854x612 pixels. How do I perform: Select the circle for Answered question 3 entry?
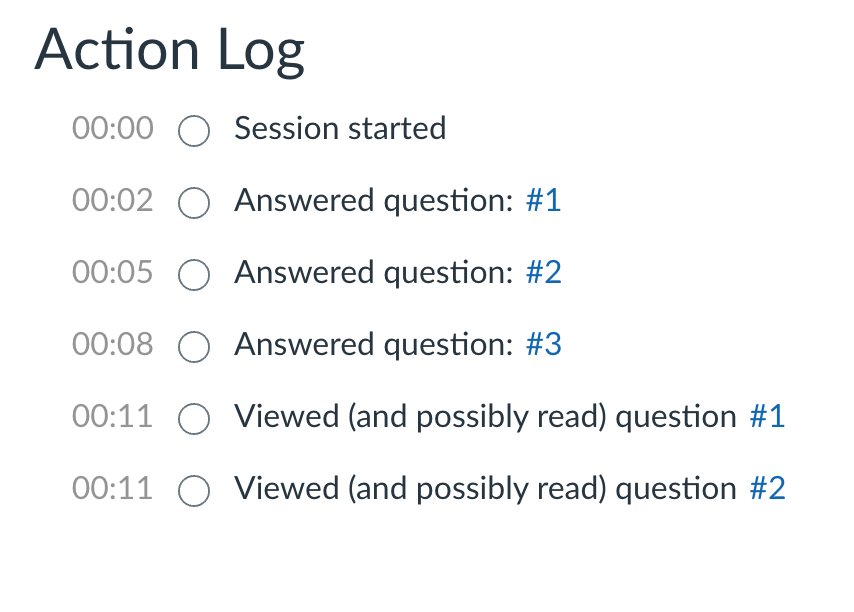point(194,347)
